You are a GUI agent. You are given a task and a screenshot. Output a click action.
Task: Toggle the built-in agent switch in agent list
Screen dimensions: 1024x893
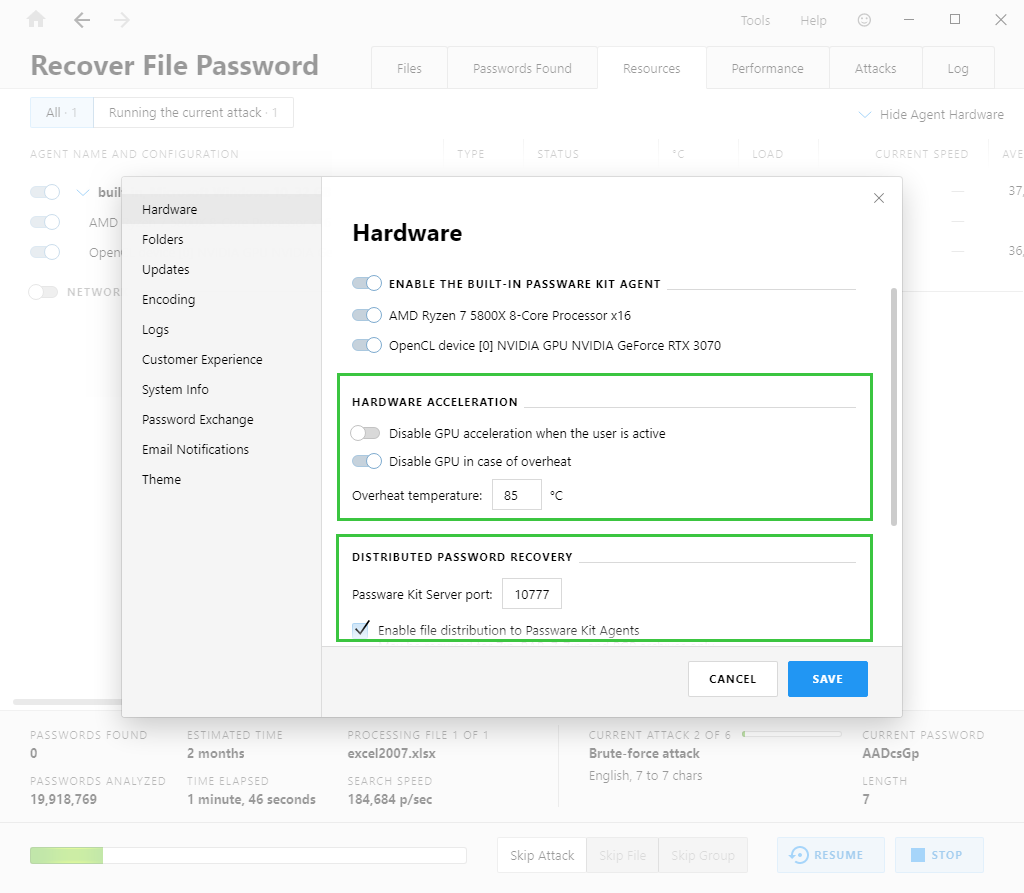coord(45,192)
